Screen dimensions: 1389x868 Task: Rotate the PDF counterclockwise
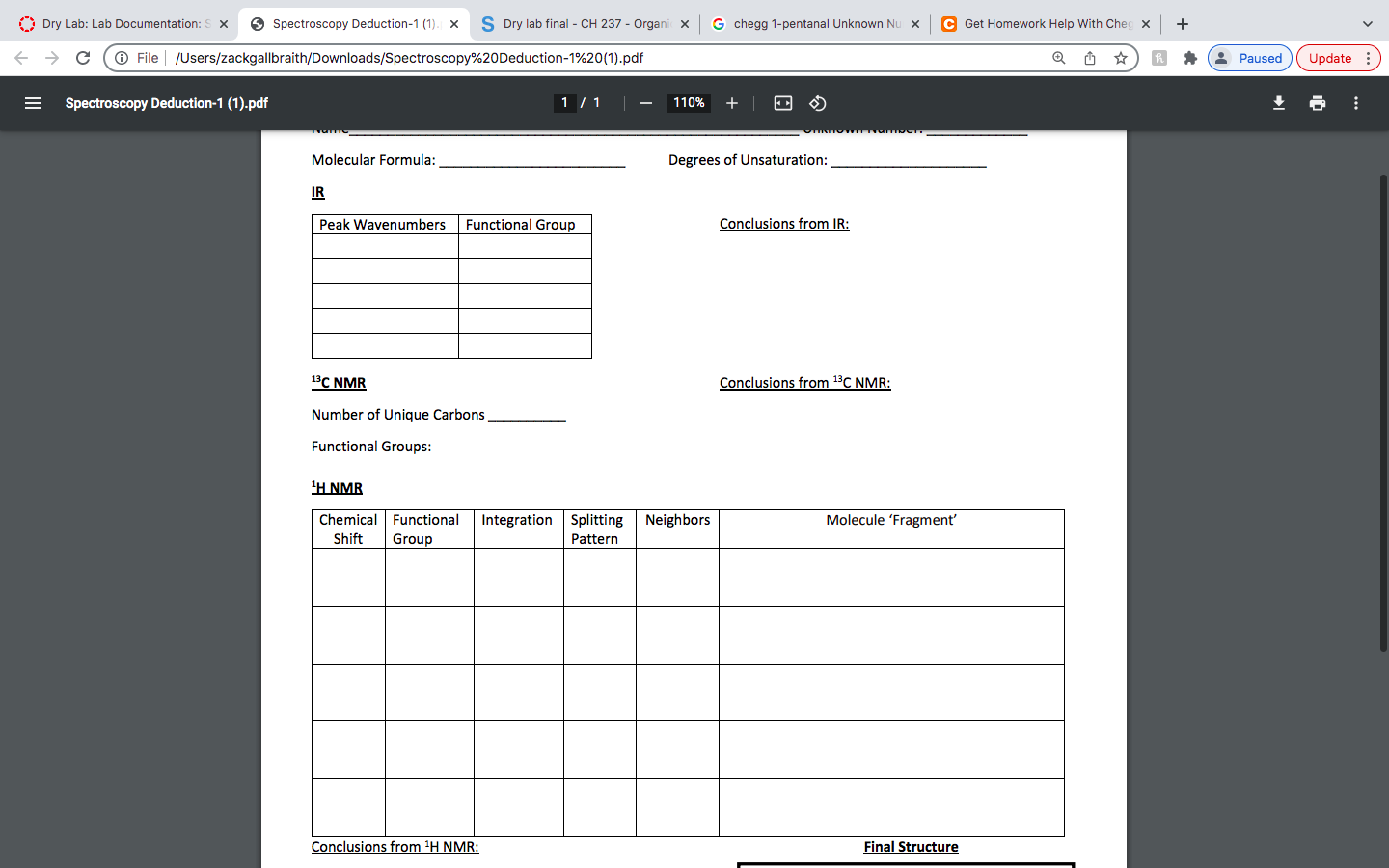(x=818, y=103)
